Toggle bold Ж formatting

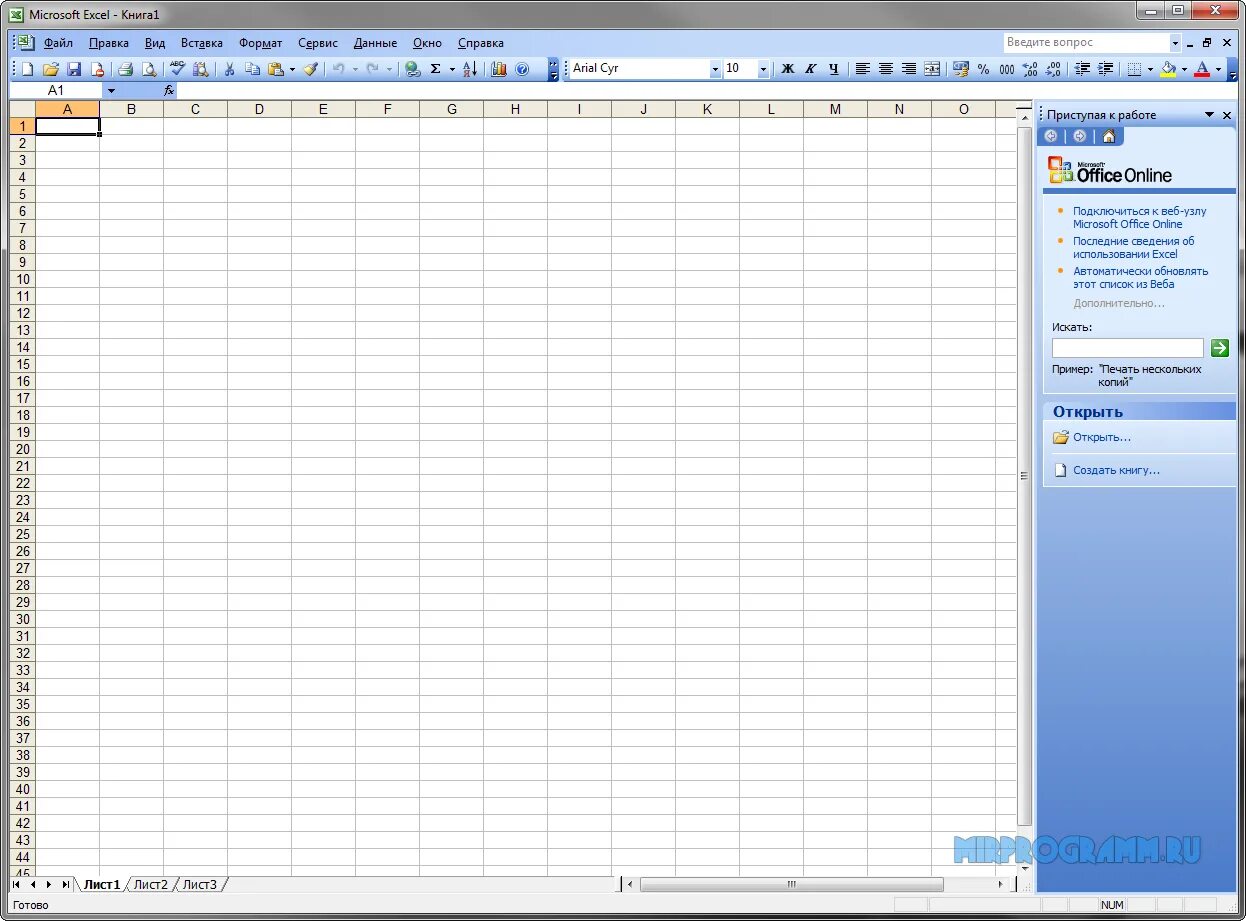[x=788, y=69]
